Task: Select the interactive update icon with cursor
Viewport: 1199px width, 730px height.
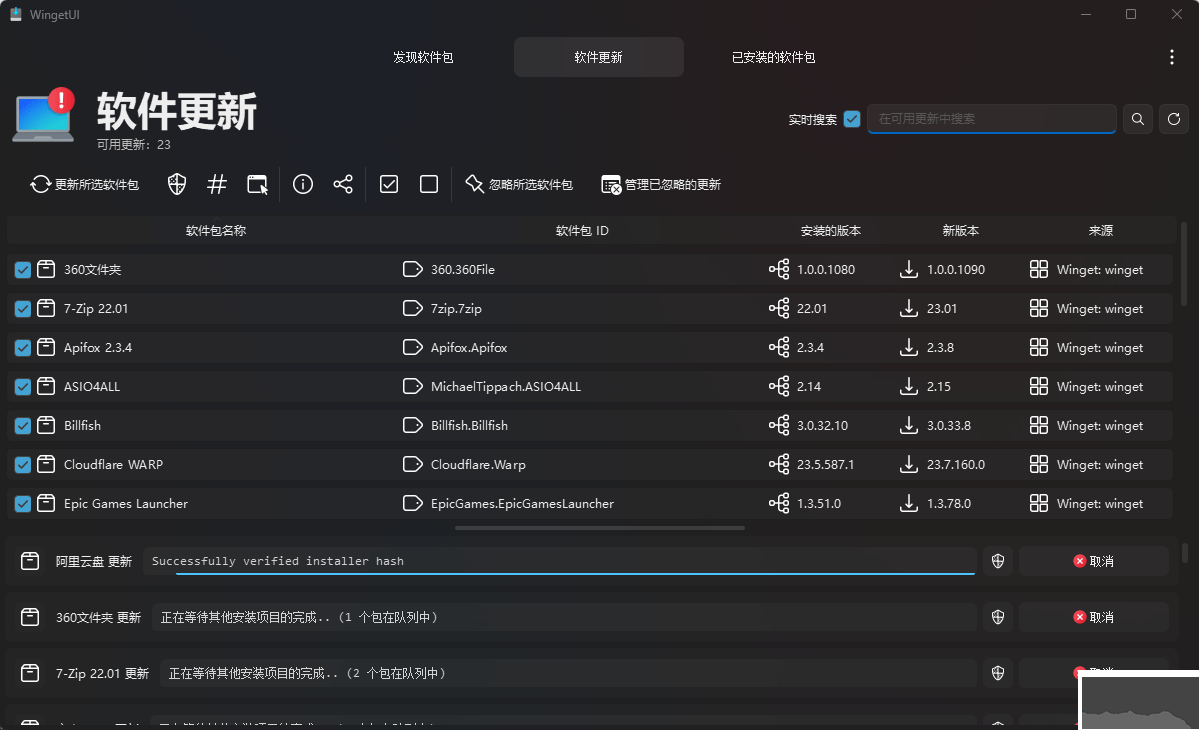Action: [x=257, y=184]
